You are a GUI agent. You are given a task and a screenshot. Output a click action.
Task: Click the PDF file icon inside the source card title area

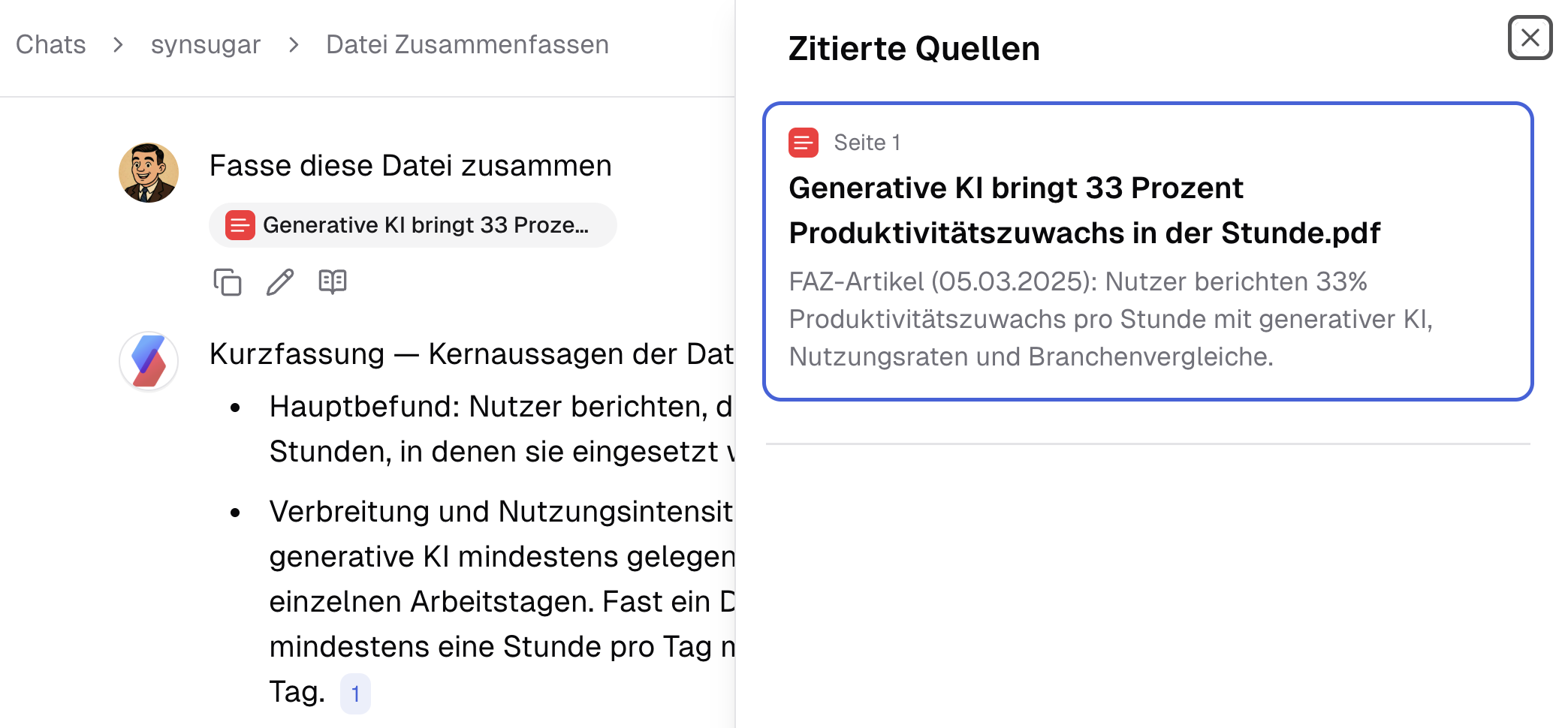coord(803,143)
